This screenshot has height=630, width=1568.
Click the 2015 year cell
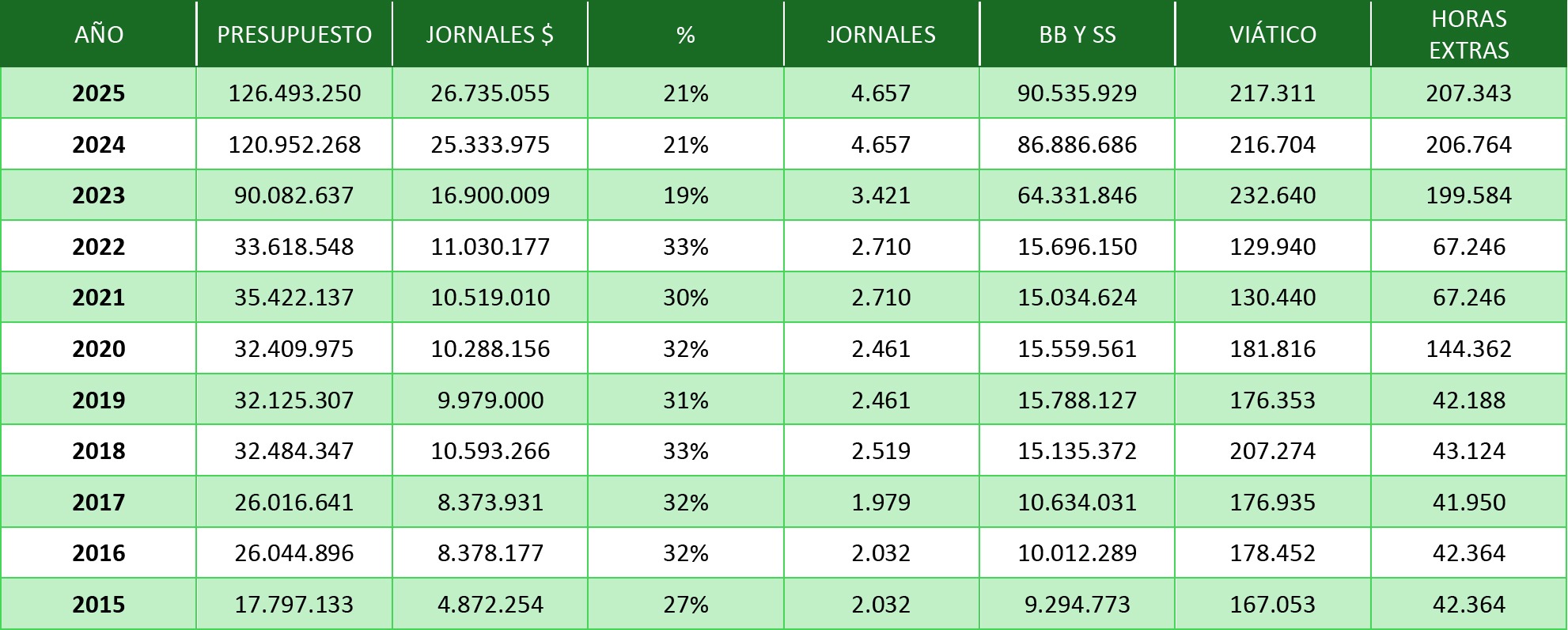(99, 605)
